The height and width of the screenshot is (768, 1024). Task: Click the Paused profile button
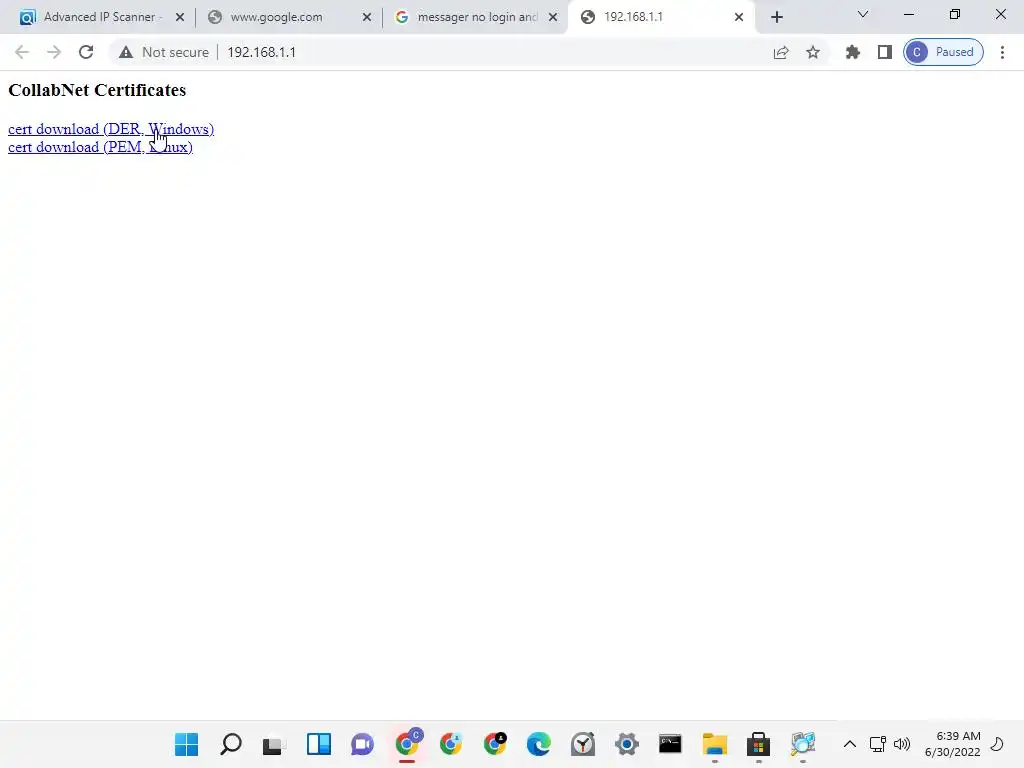943,52
